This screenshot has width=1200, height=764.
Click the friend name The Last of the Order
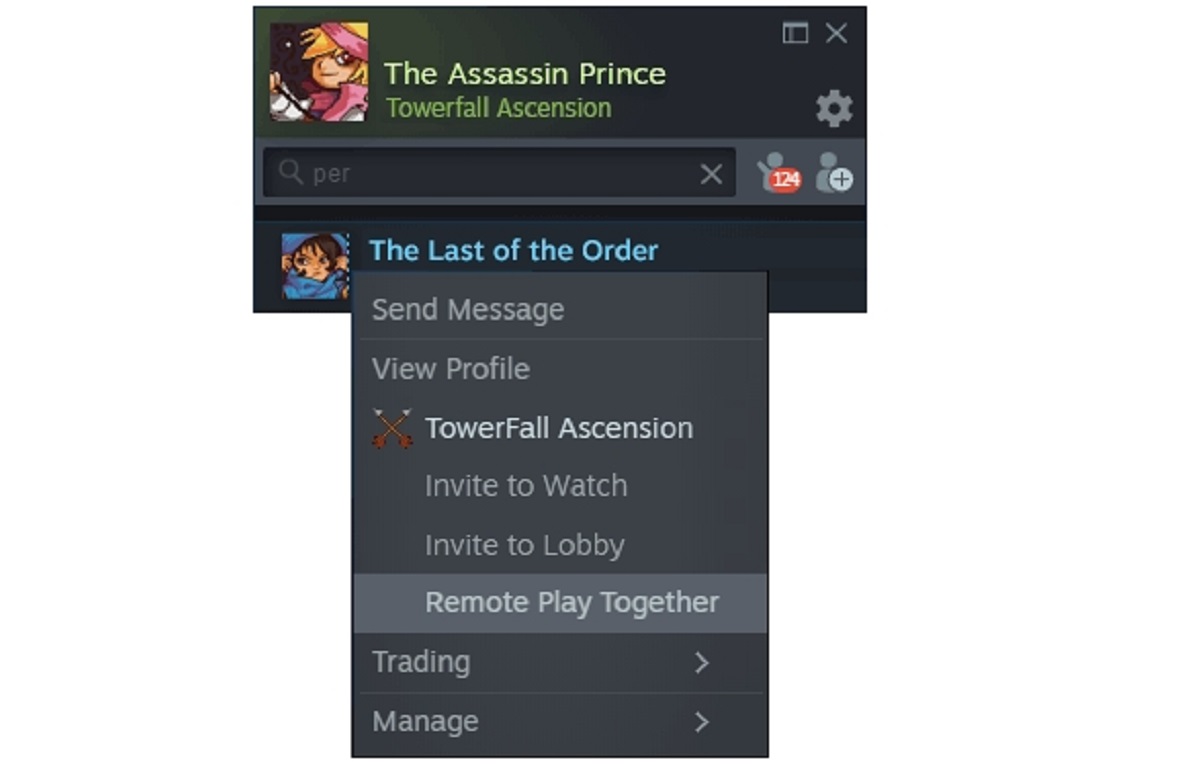pos(514,250)
